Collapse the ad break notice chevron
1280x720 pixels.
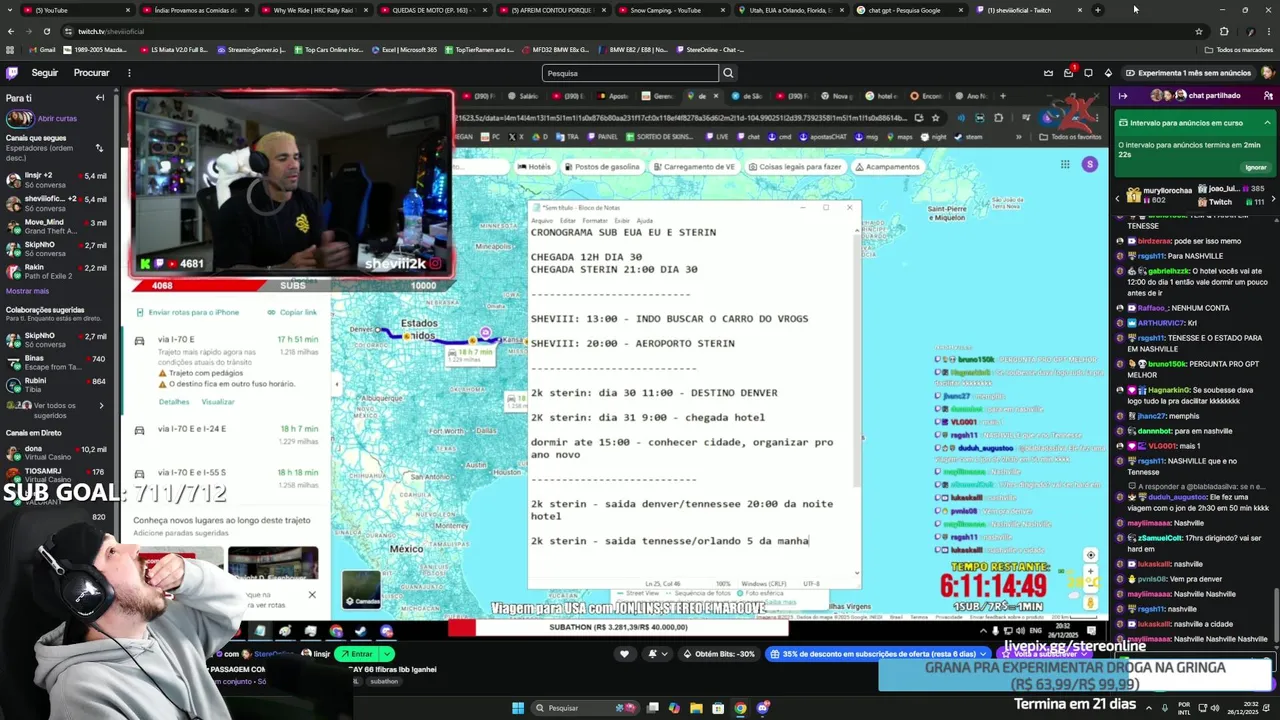point(1267,123)
